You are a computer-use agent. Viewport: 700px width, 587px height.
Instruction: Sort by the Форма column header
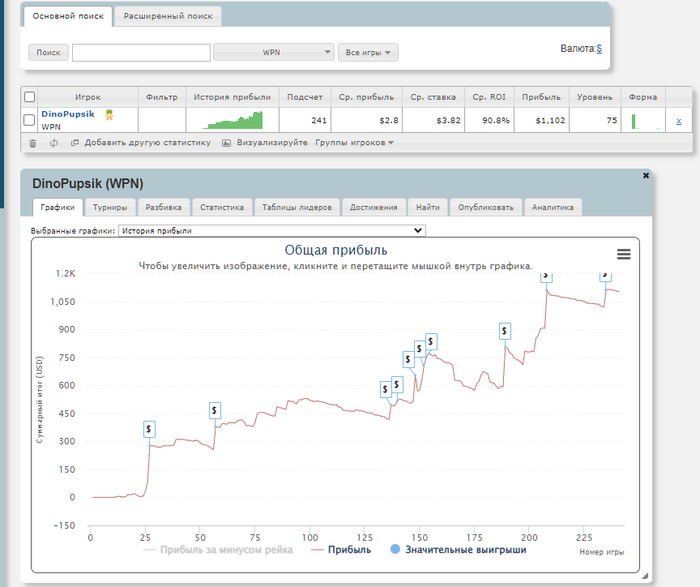pyautogui.click(x=643, y=97)
